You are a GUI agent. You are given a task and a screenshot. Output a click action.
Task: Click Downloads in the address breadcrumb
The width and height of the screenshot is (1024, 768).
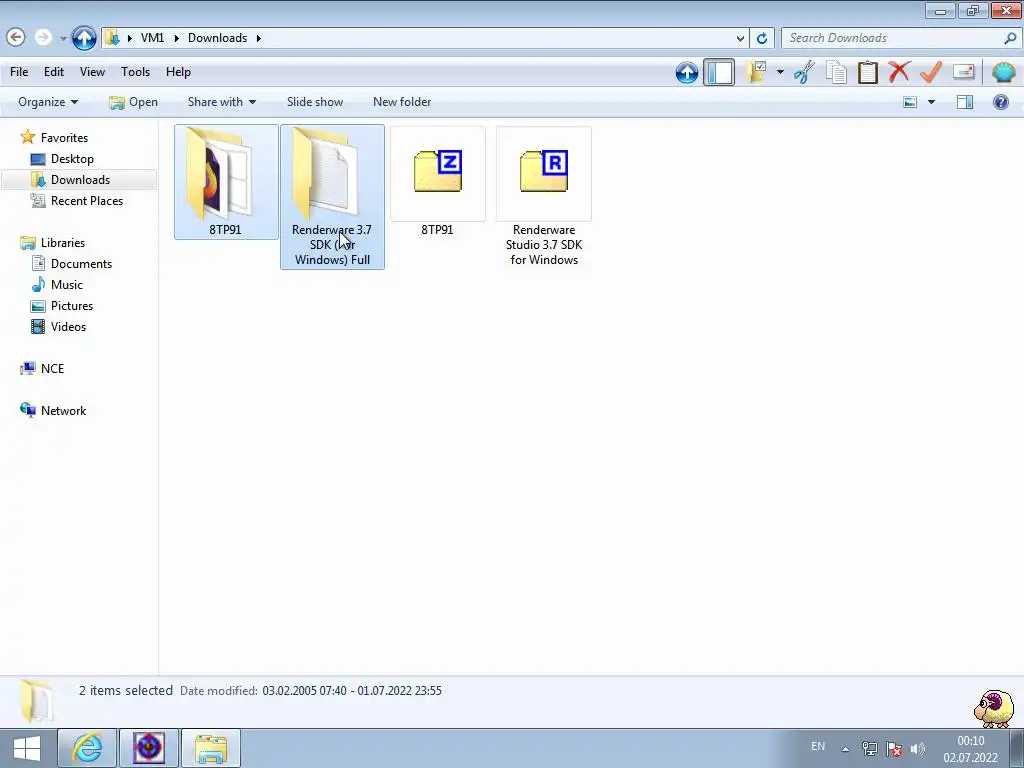(x=217, y=38)
